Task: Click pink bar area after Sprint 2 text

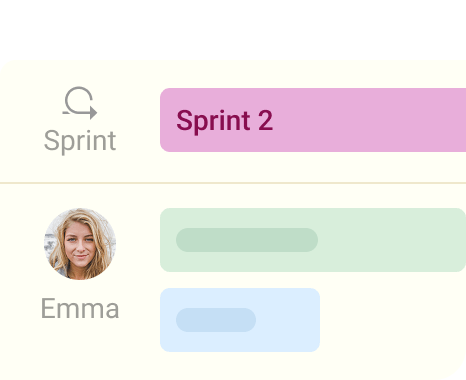Action: [367, 120]
